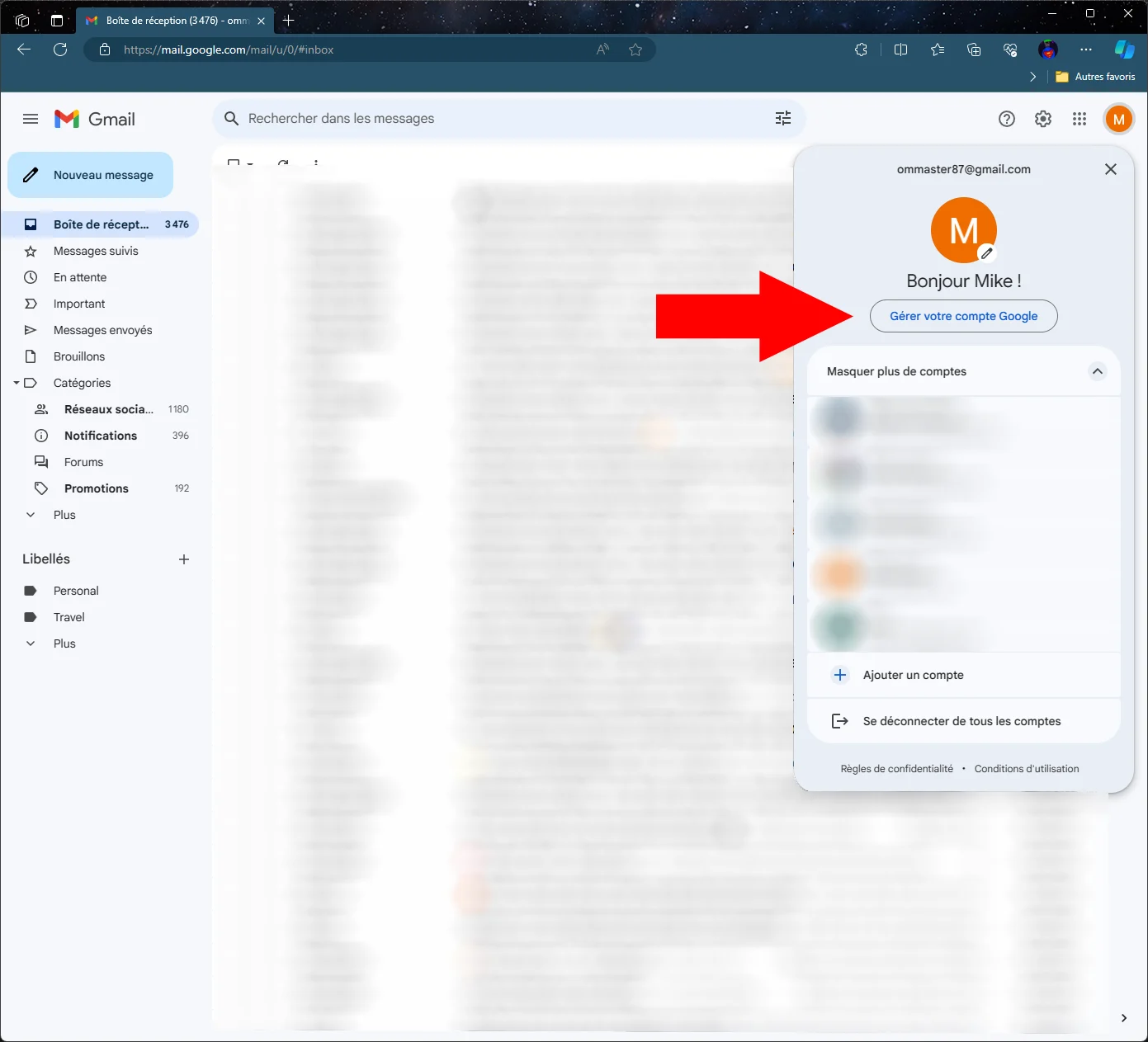
Task: Open Gmail settings gear icon
Action: pos(1043,119)
